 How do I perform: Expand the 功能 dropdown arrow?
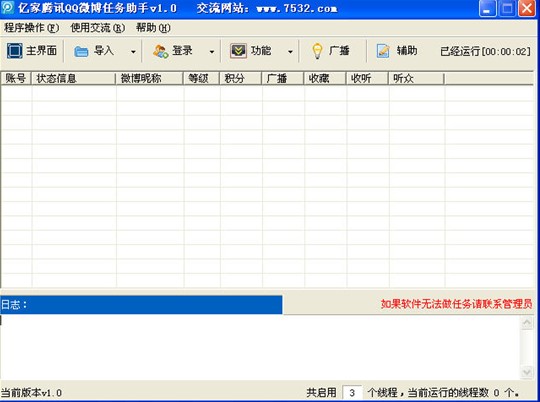tap(290, 52)
